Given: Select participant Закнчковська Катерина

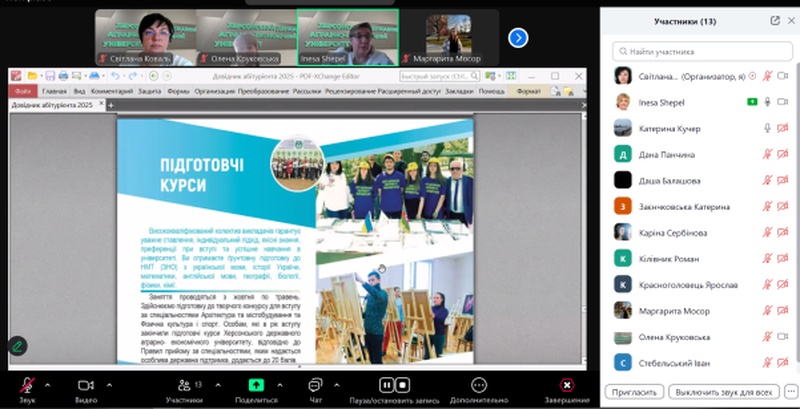Looking at the screenshot, I should [702, 207].
